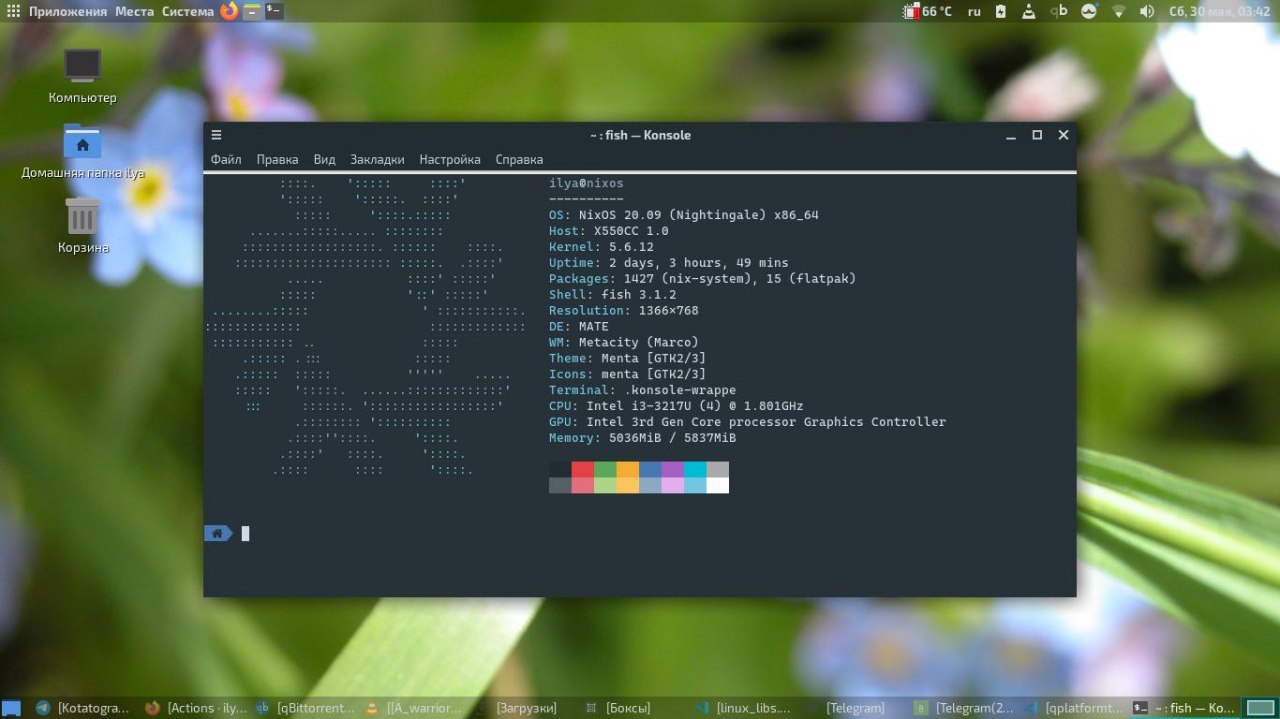Click the show desktop button in bottom panel
The height and width of the screenshot is (719, 1280).
11,708
